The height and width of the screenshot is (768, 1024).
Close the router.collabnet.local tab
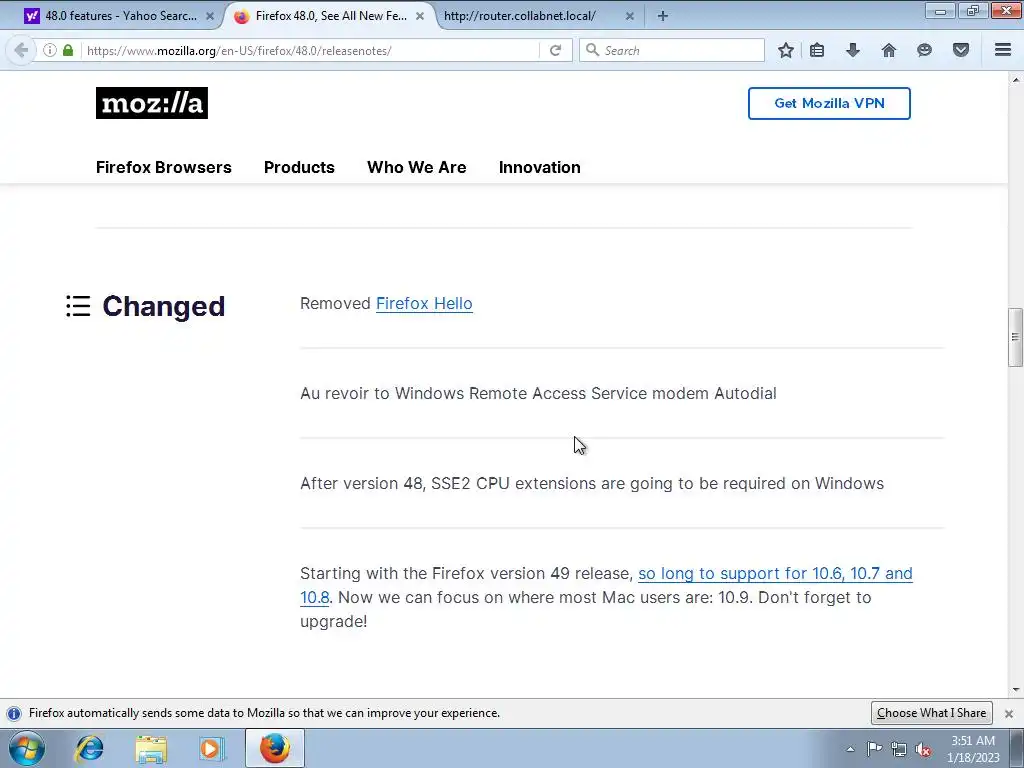(x=630, y=16)
